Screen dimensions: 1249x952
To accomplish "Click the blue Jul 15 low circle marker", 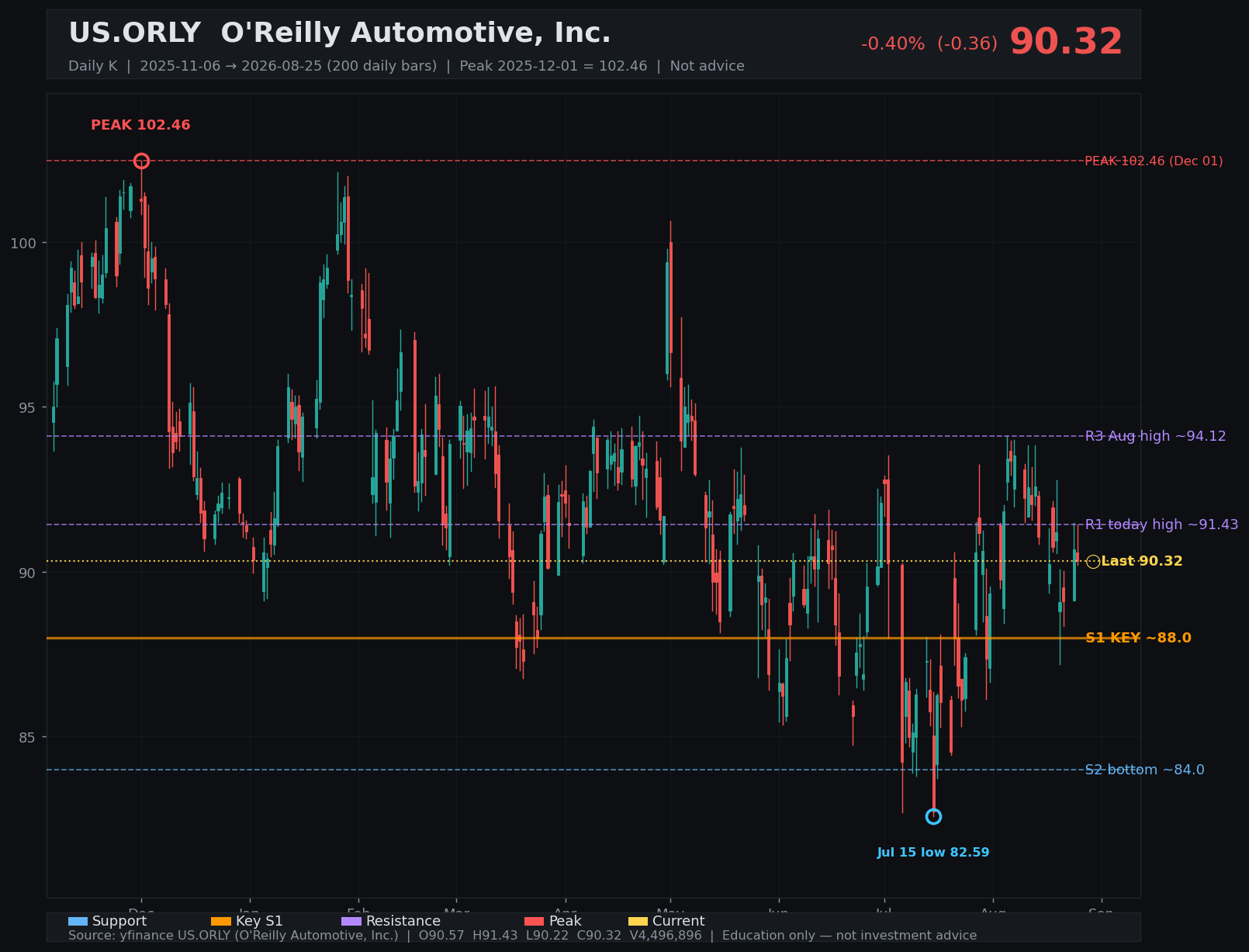I will [x=933, y=817].
